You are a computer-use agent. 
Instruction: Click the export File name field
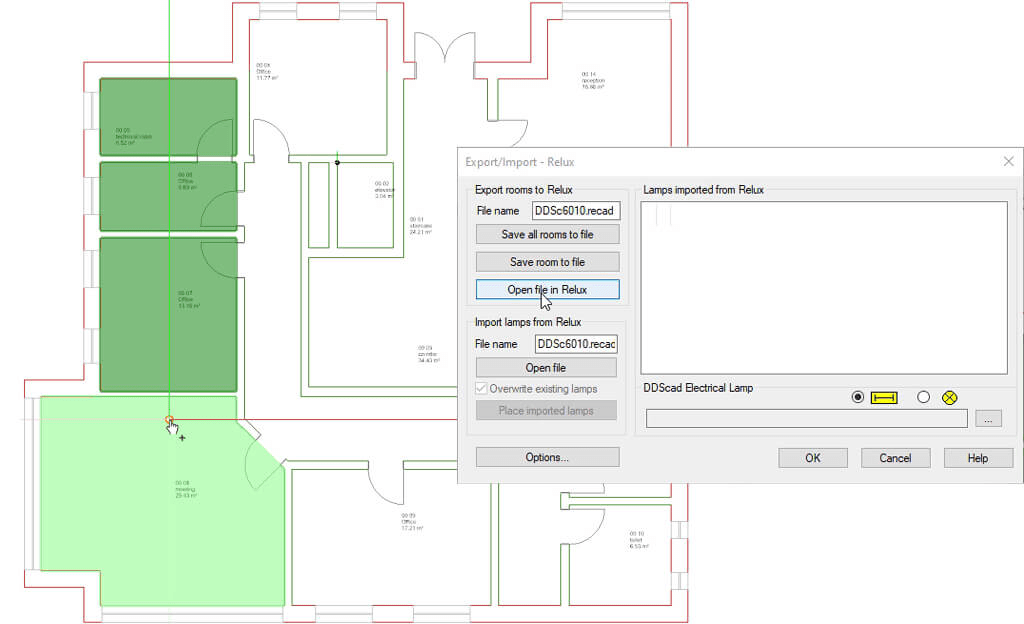coord(576,211)
